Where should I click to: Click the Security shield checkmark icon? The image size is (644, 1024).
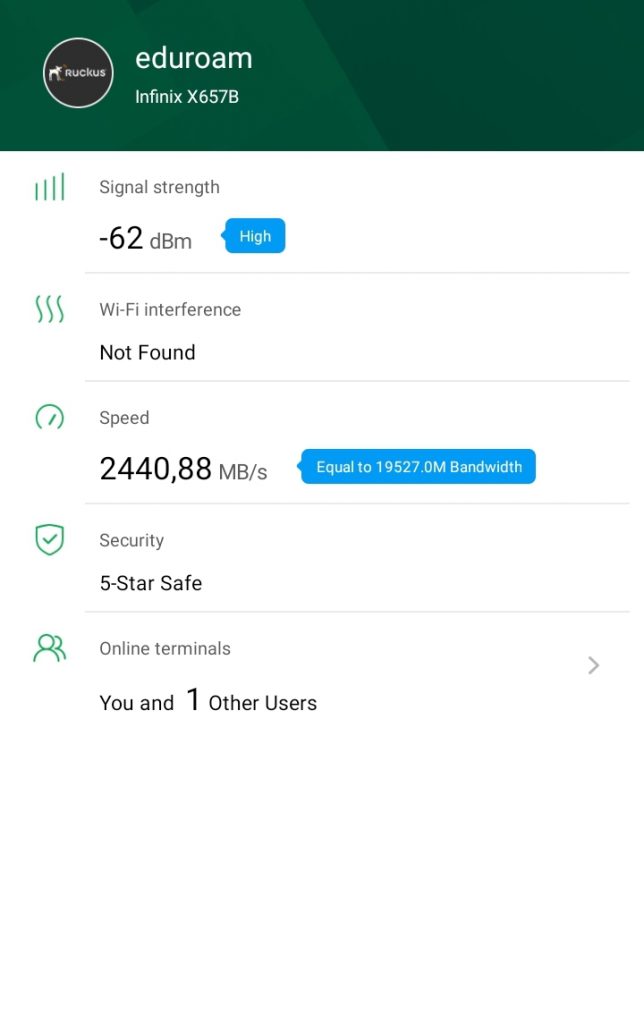click(49, 540)
